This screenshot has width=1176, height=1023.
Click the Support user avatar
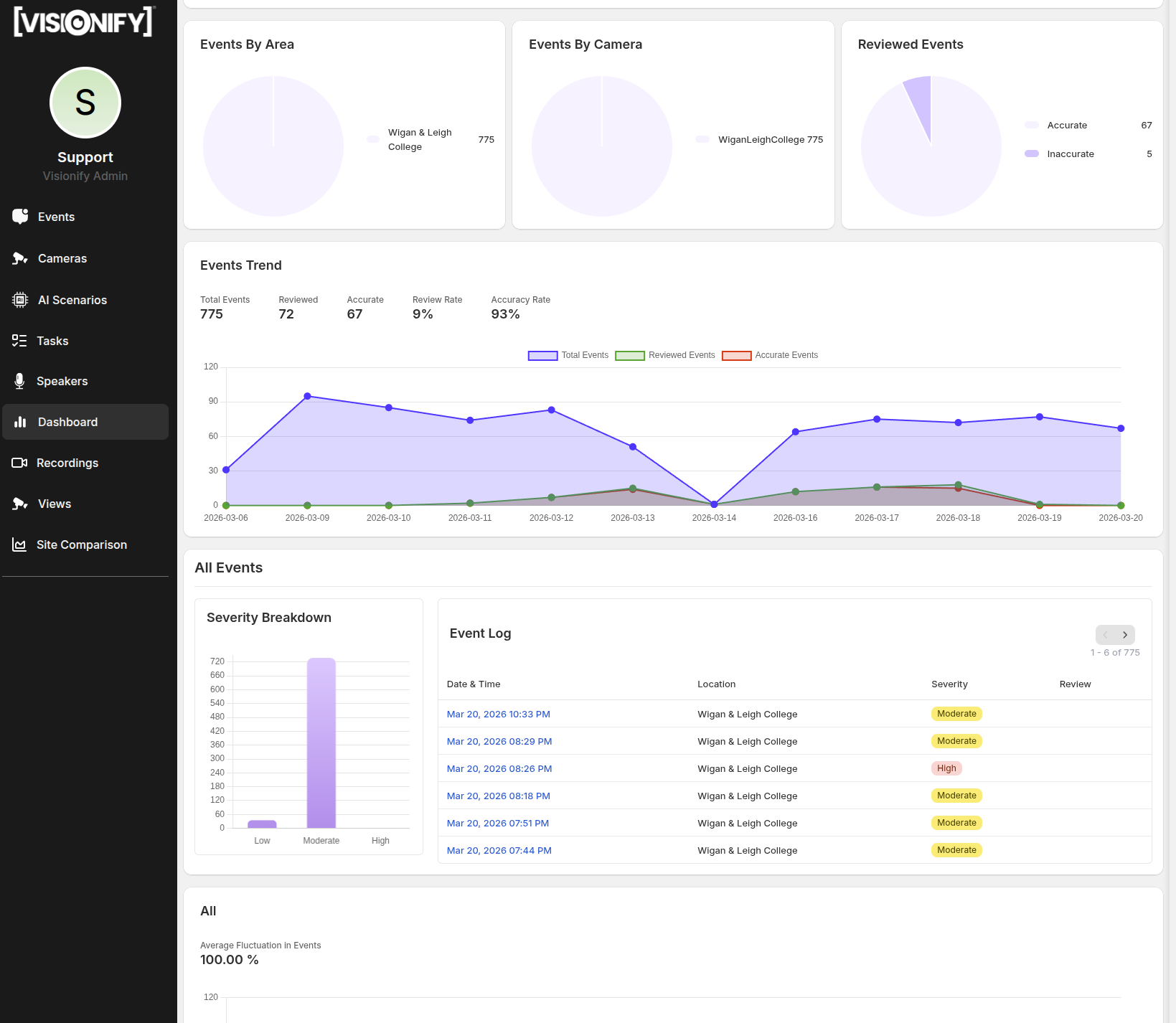[85, 103]
